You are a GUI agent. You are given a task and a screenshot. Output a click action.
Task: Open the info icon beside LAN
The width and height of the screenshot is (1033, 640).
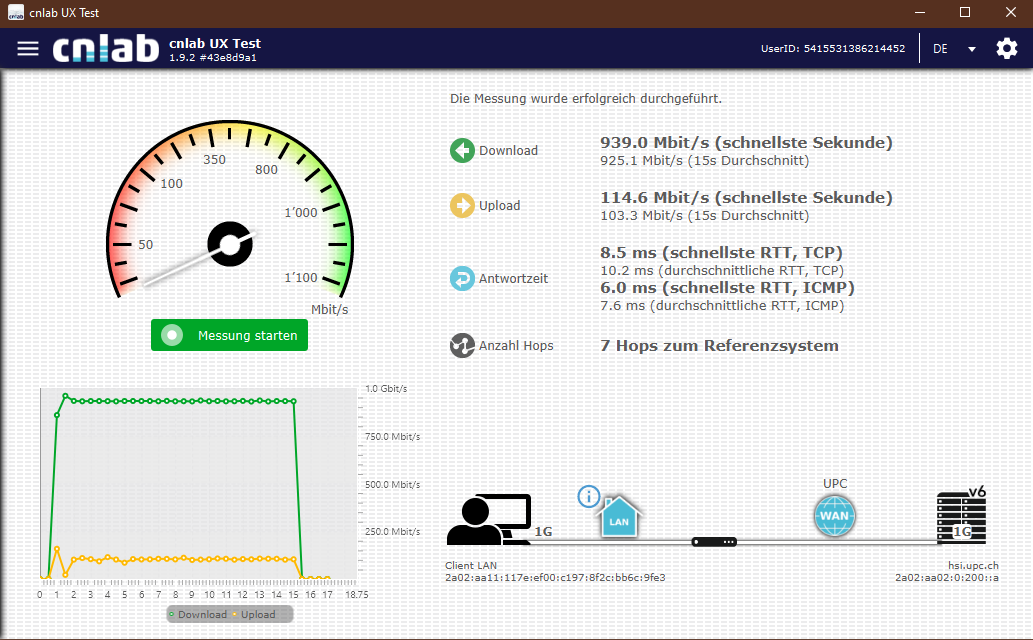[588, 496]
